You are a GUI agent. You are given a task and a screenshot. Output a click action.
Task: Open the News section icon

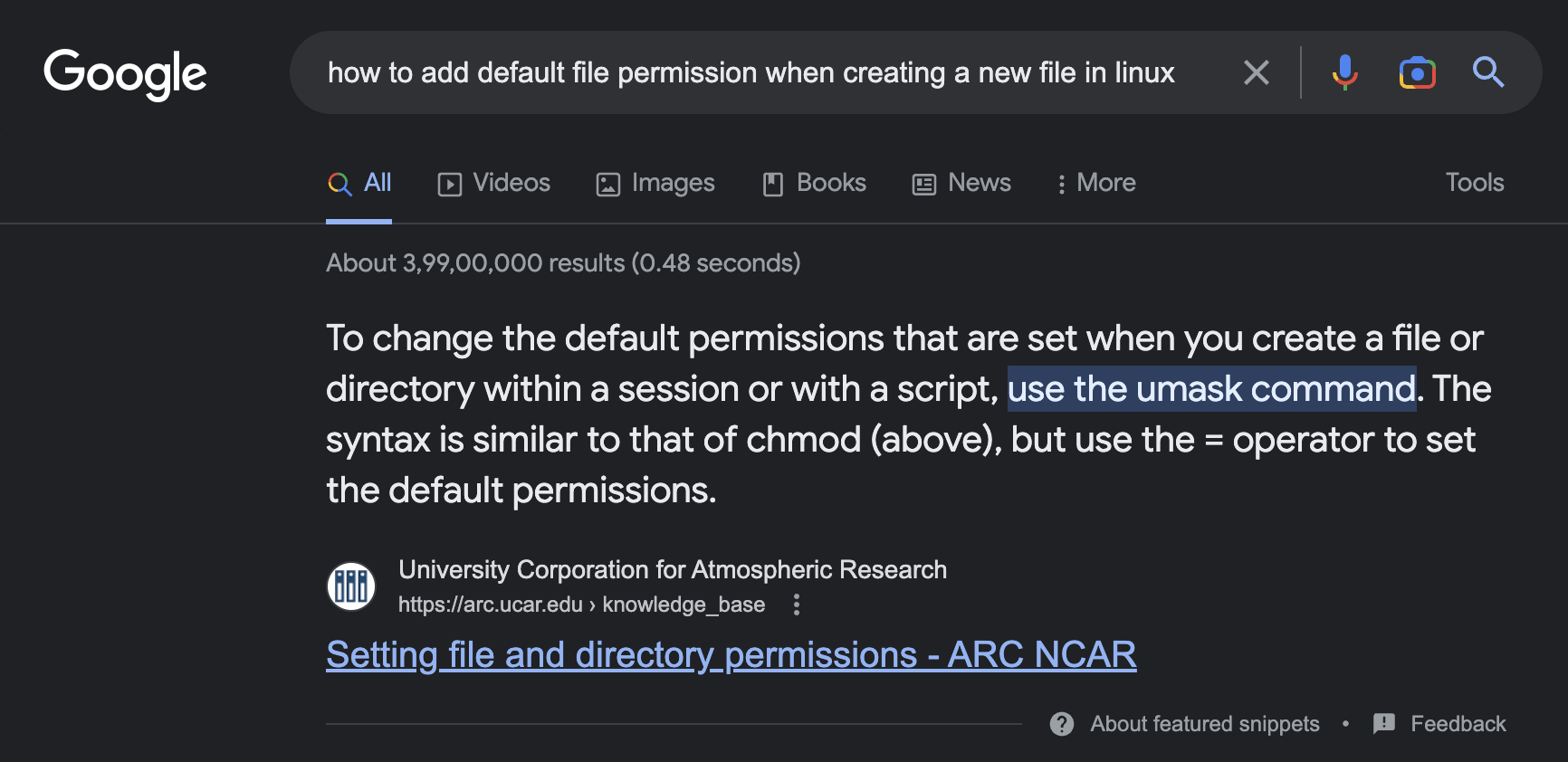(x=923, y=183)
